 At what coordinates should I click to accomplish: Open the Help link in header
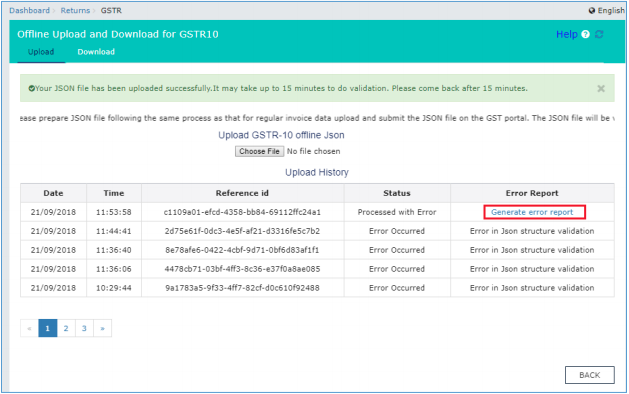click(566, 35)
